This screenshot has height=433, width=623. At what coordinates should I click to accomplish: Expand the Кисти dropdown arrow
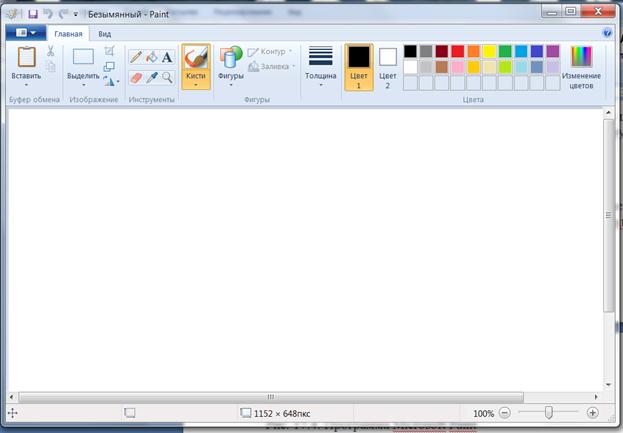pyautogui.click(x=196, y=85)
